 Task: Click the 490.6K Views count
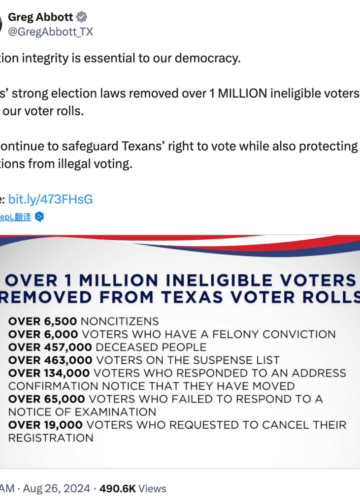(133, 488)
